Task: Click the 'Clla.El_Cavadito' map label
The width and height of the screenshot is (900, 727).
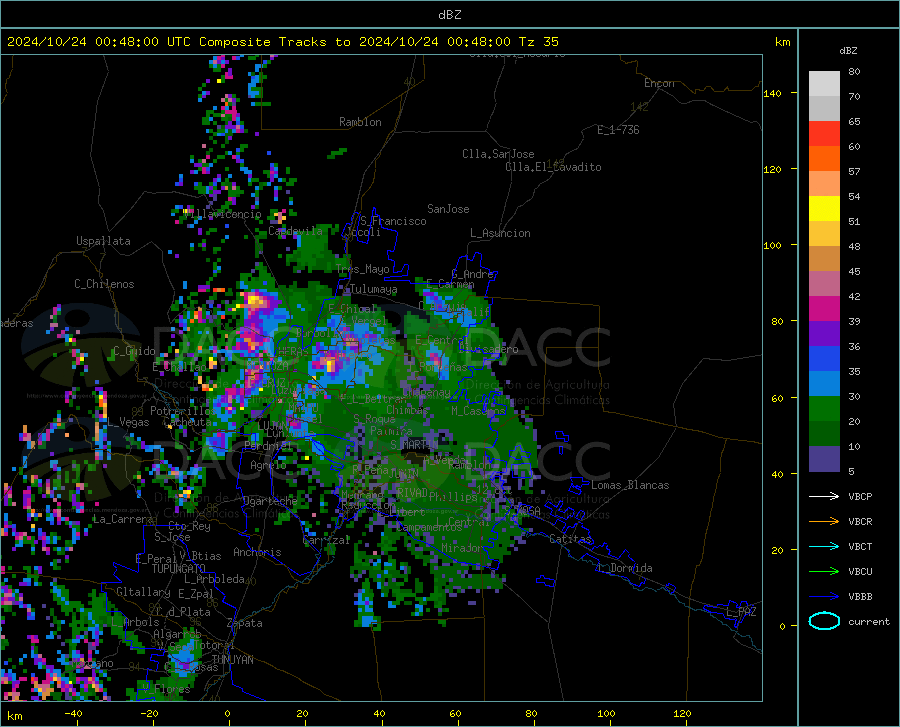Action: point(553,167)
